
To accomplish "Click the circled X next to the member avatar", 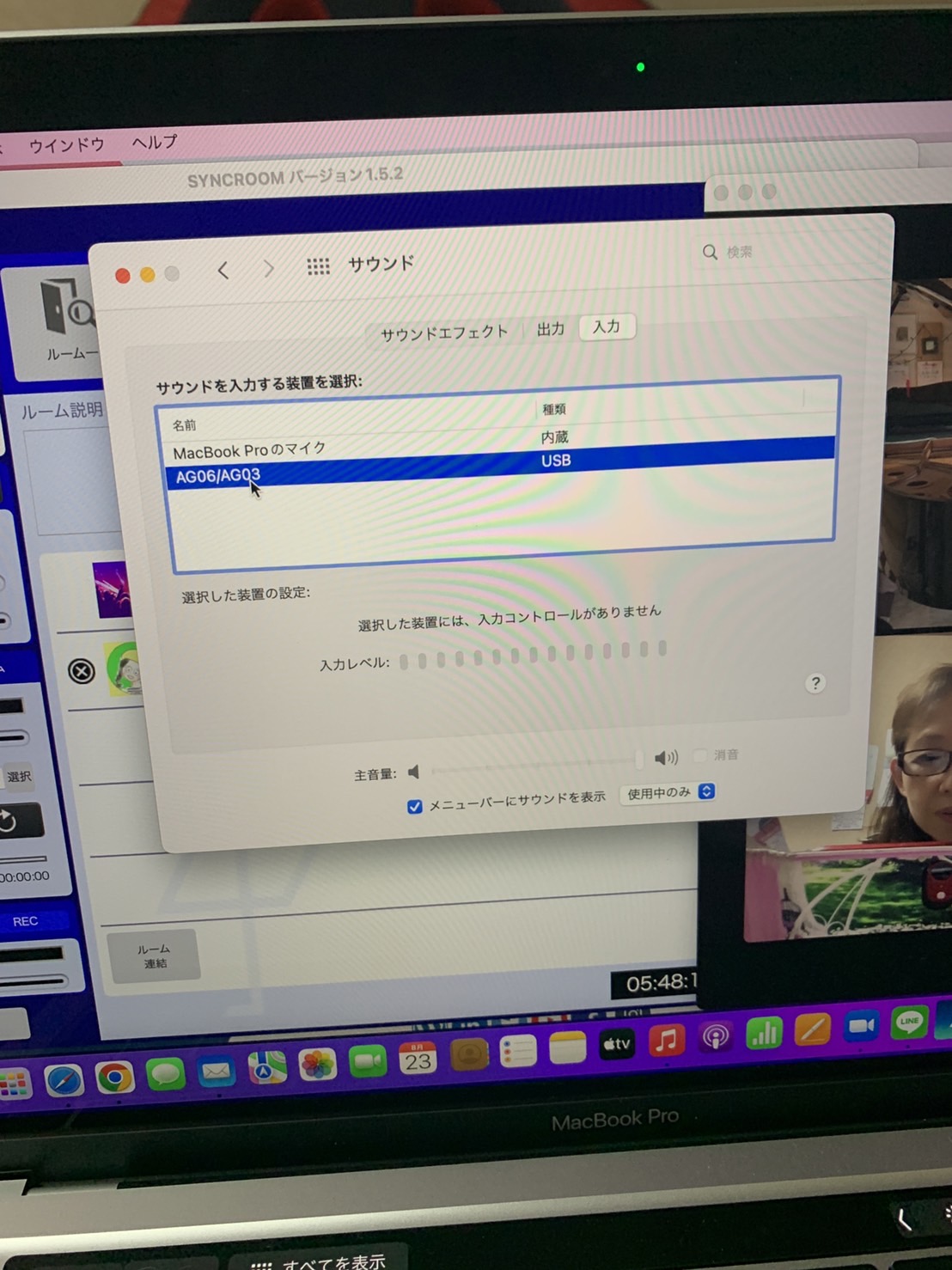I will (82, 670).
